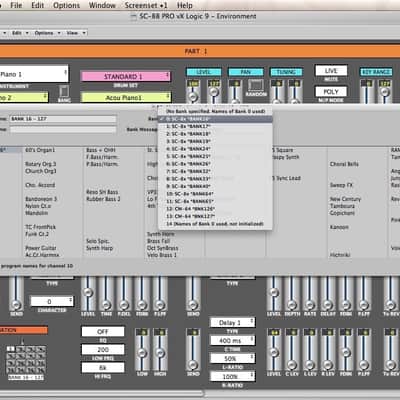
Task: Open the 400 ms delay time selector
Action: (x=232, y=340)
